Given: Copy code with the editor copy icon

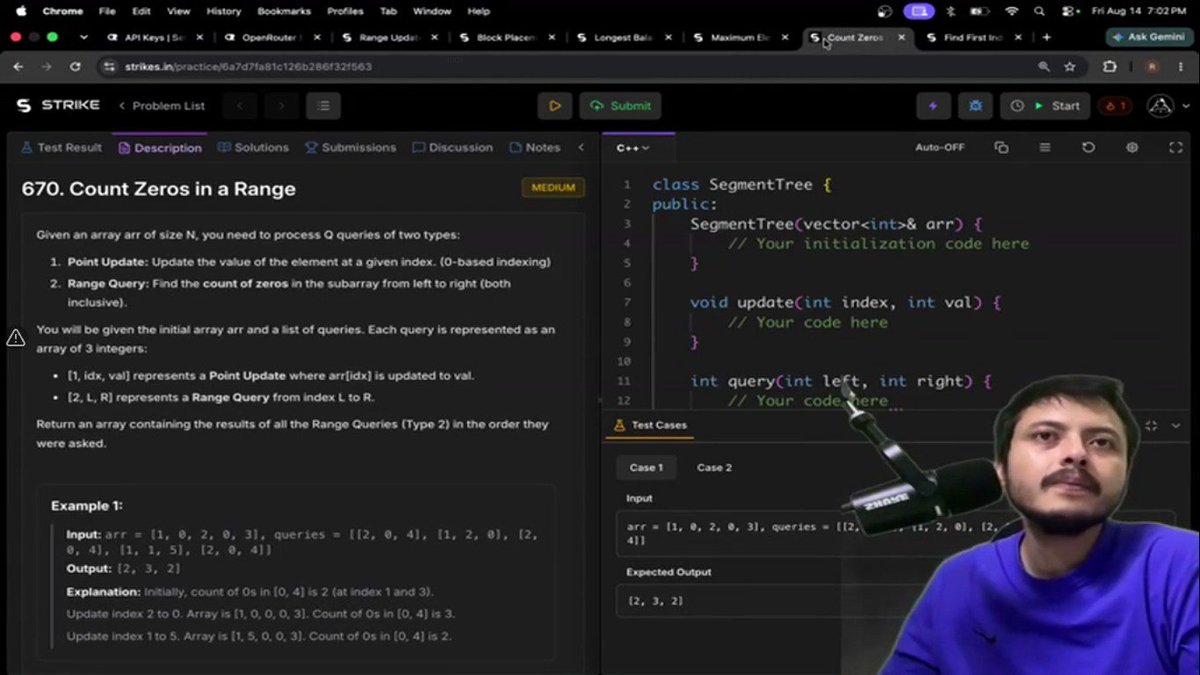Looking at the screenshot, I should pos(1001,147).
